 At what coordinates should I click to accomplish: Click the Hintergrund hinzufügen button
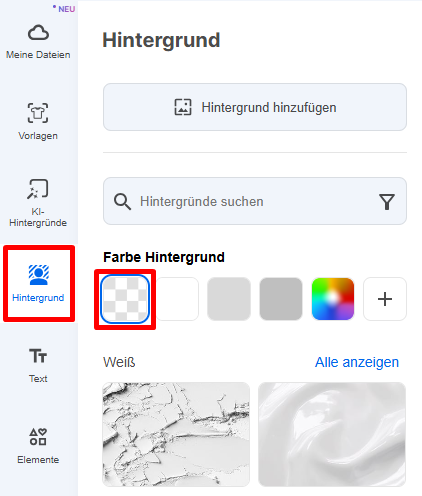click(255, 107)
